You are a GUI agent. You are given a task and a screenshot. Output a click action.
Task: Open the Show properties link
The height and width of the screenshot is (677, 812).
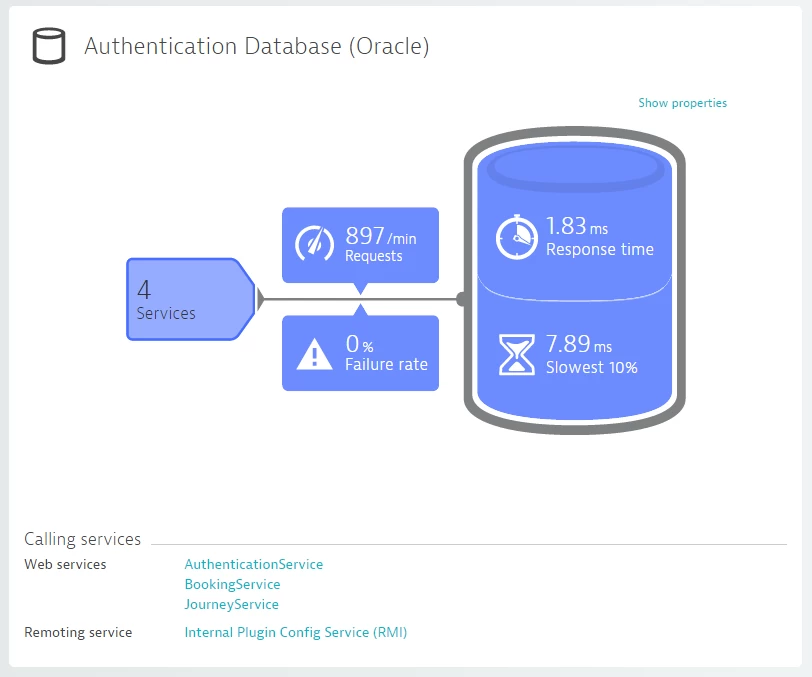(683, 103)
